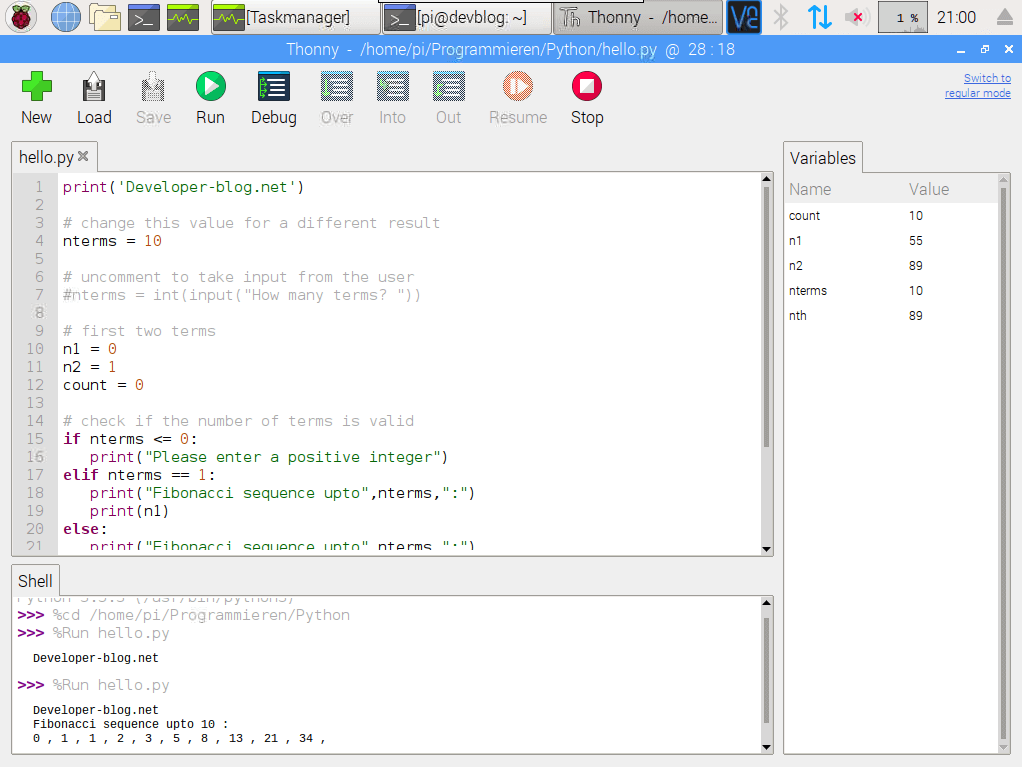Select the Variables tab
The height and width of the screenshot is (767, 1022).
[x=822, y=158]
